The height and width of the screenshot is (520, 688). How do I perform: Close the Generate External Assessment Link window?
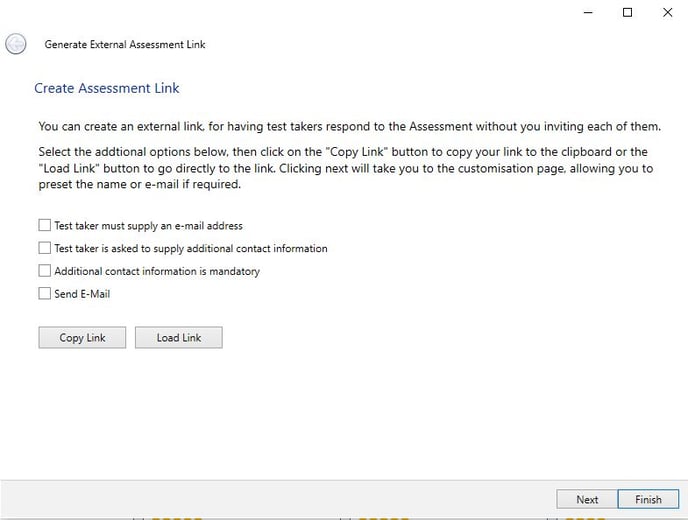click(667, 12)
